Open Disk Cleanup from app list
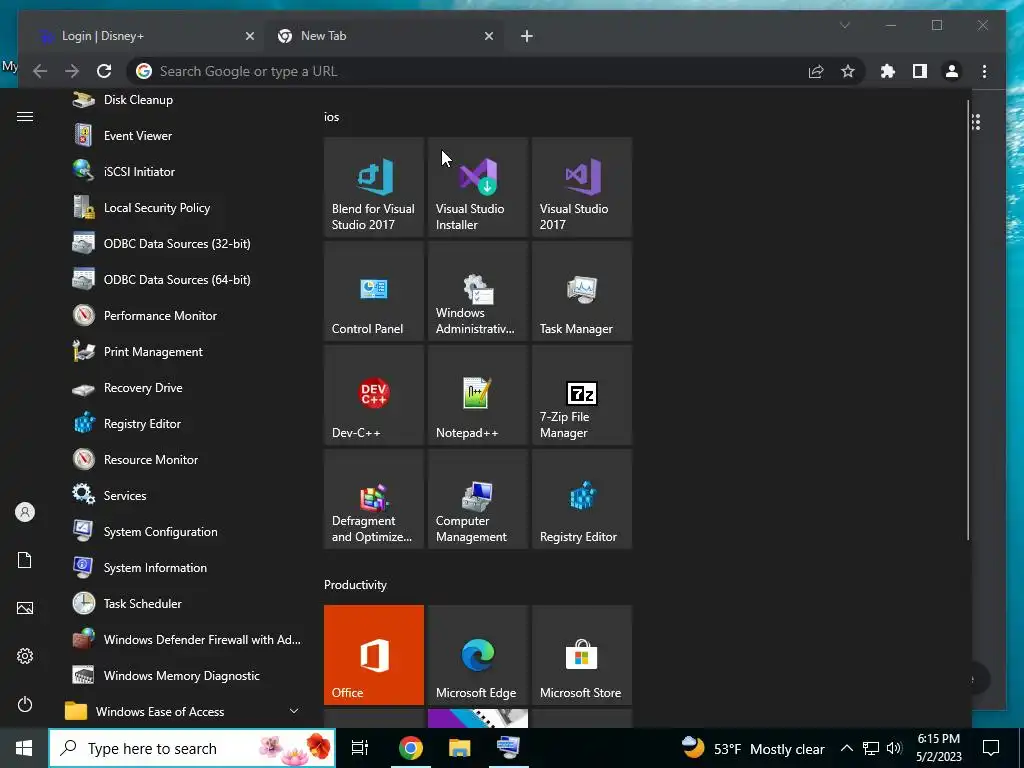 (x=183, y=100)
